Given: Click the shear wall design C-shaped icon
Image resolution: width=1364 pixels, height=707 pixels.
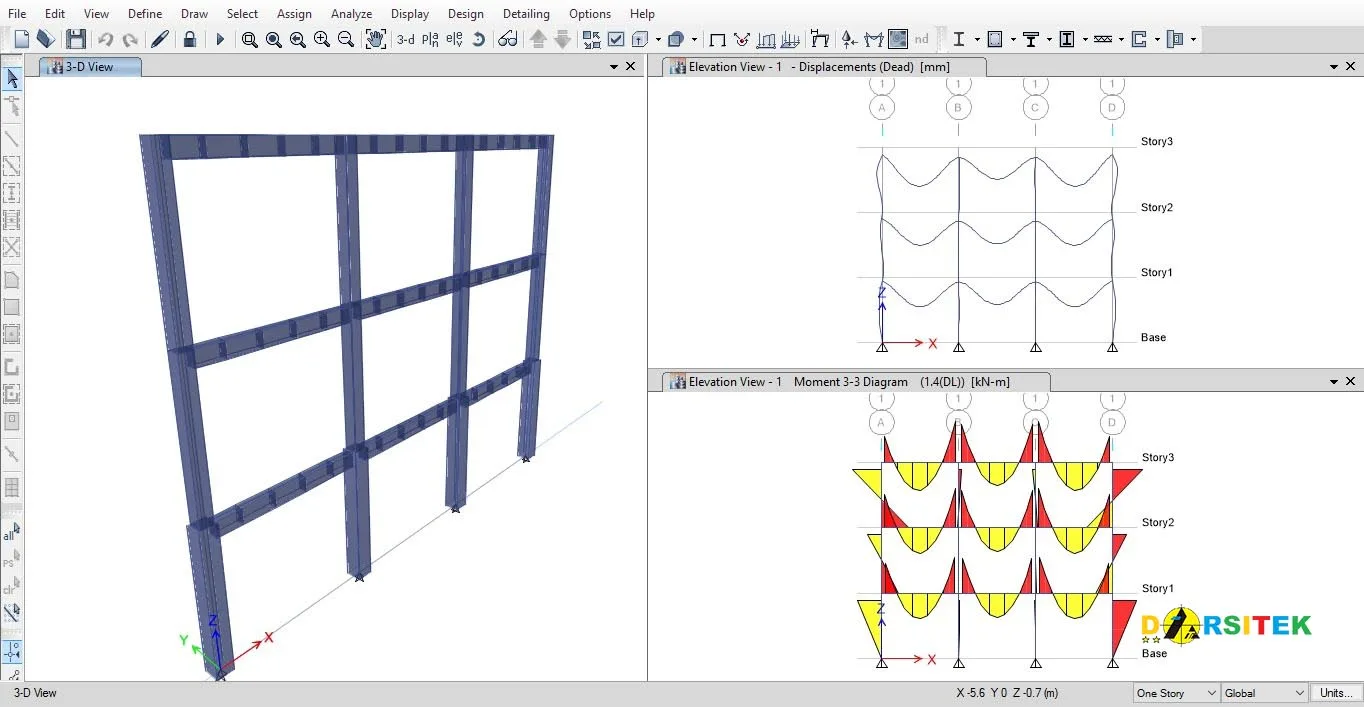Looking at the screenshot, I should click(x=1139, y=39).
